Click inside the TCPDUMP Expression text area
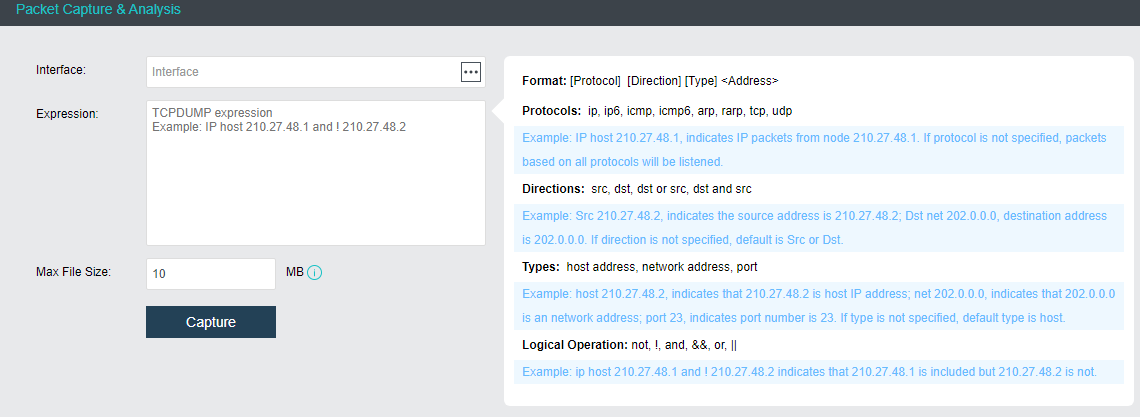 (x=315, y=180)
